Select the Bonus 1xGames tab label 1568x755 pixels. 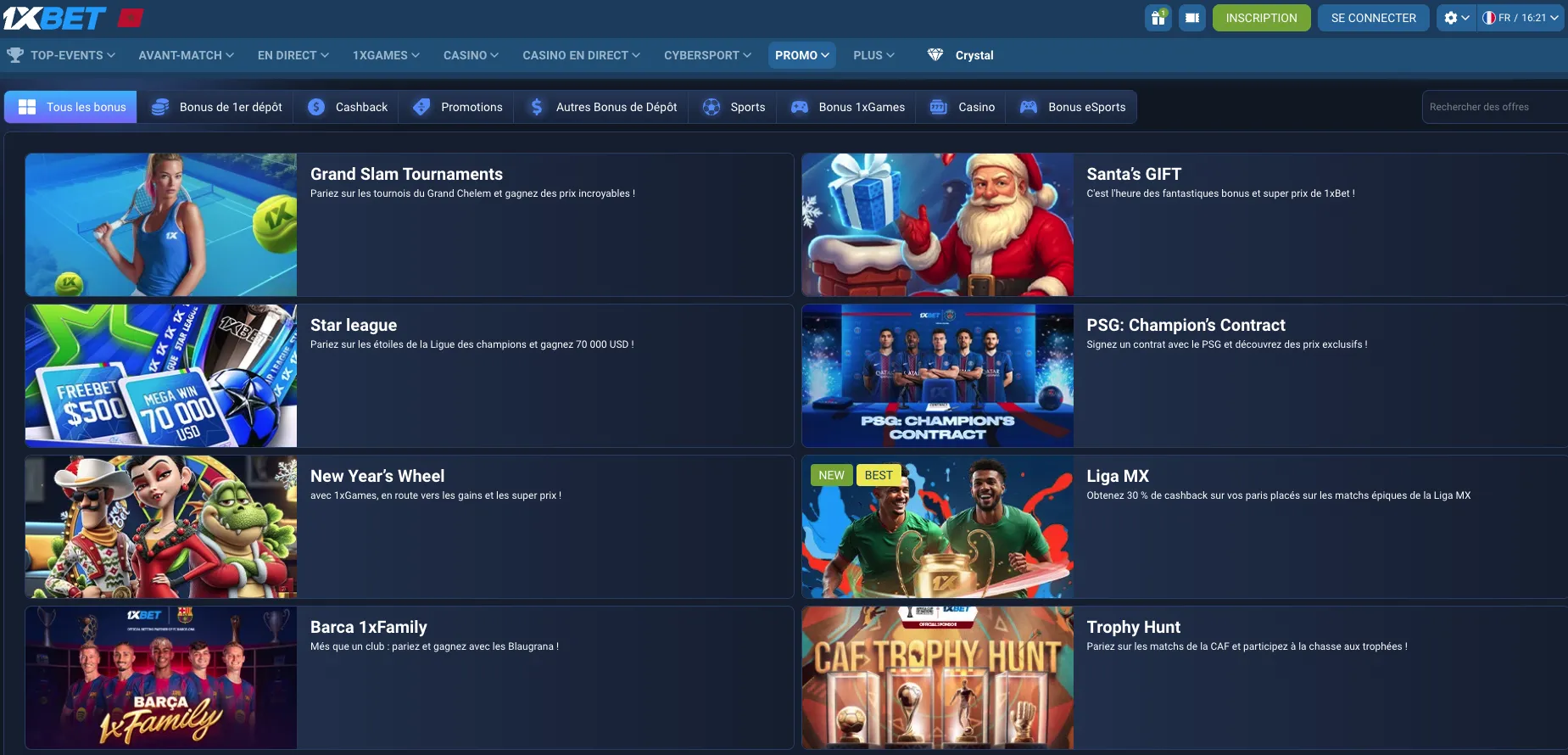tap(862, 107)
